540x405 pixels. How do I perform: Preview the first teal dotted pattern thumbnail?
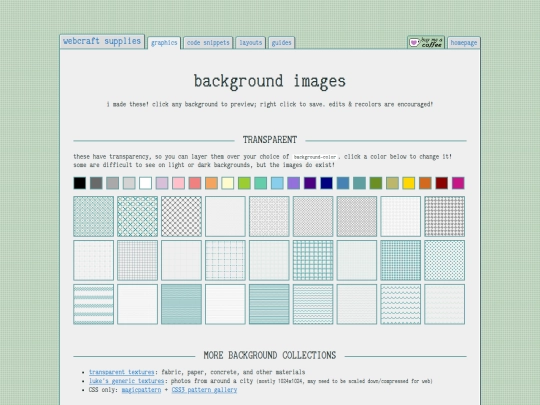(93, 216)
